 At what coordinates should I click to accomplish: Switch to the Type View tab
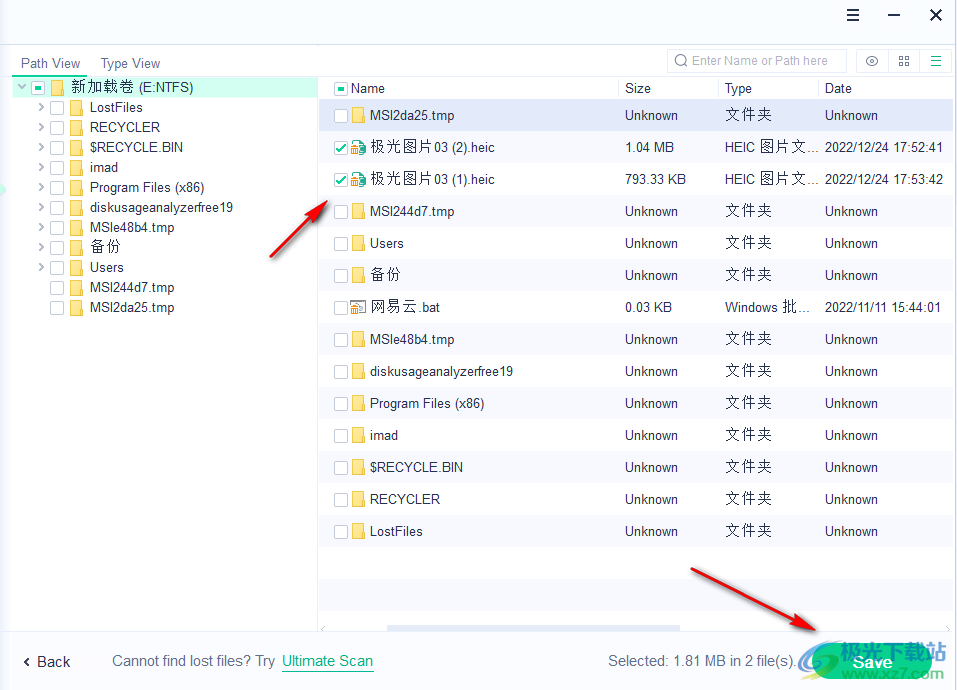pos(129,62)
